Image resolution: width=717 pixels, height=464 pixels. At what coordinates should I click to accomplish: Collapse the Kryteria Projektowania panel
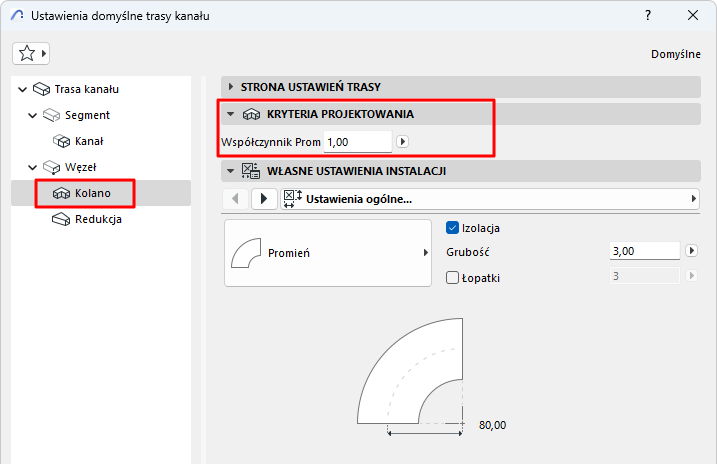pos(230,114)
